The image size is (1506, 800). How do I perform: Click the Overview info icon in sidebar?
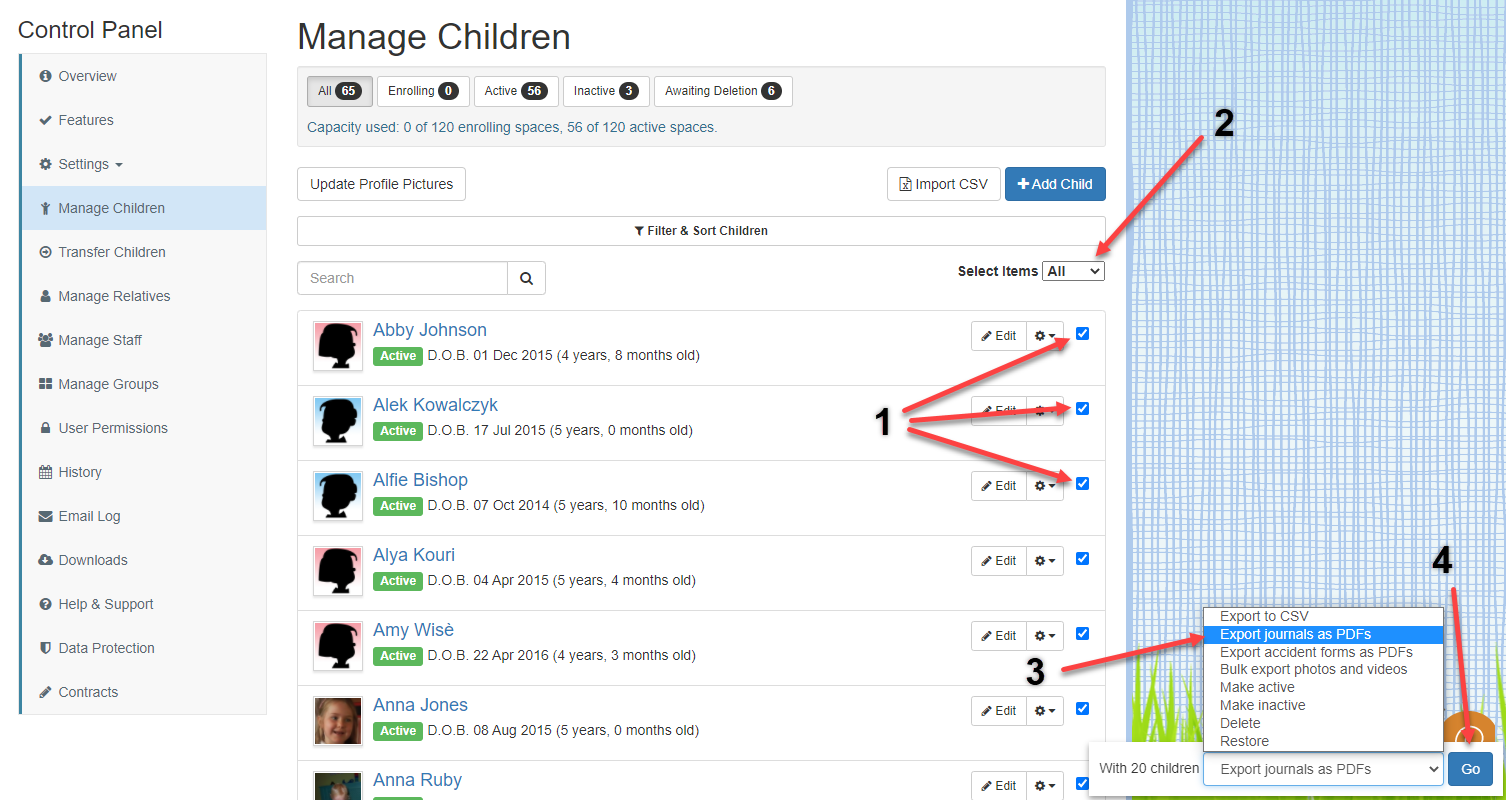[x=45, y=76]
